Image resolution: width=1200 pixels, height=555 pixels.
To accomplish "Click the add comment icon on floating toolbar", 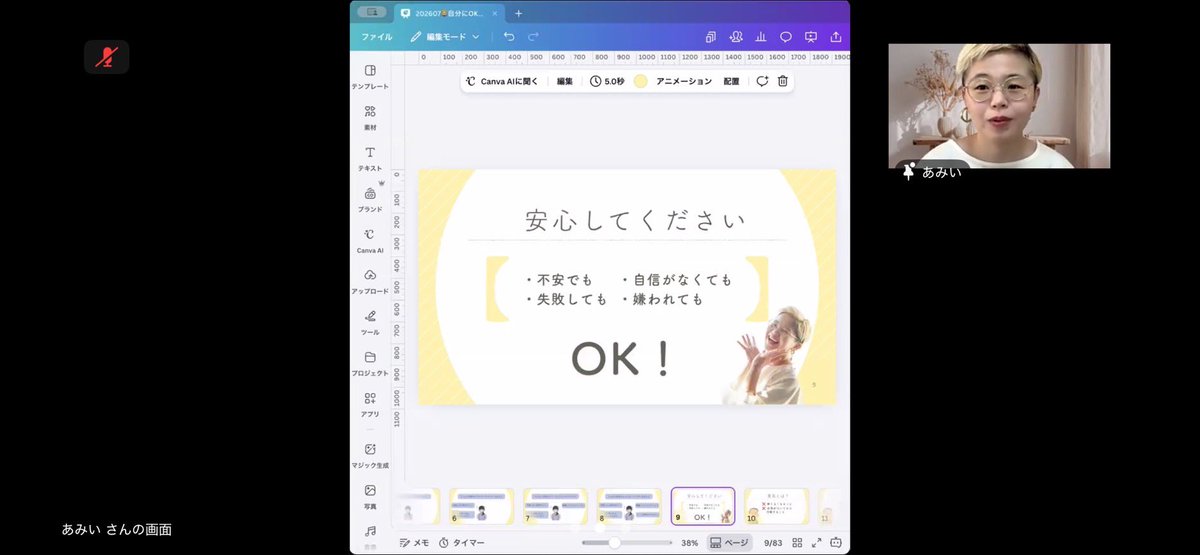I will click(762, 81).
